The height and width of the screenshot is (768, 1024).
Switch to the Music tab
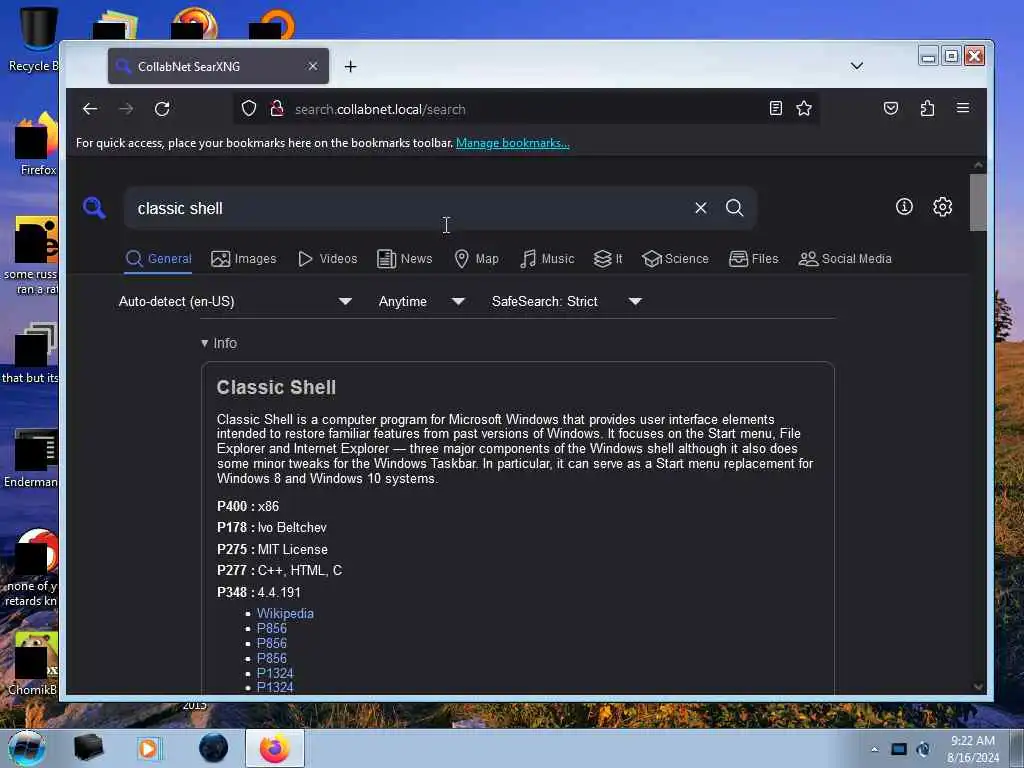(x=547, y=259)
